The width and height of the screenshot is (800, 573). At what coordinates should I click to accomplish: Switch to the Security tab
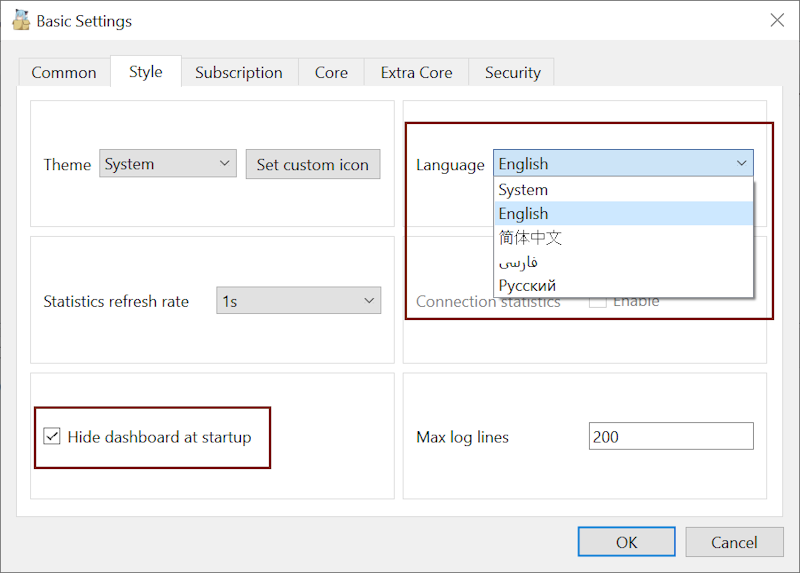tap(512, 72)
